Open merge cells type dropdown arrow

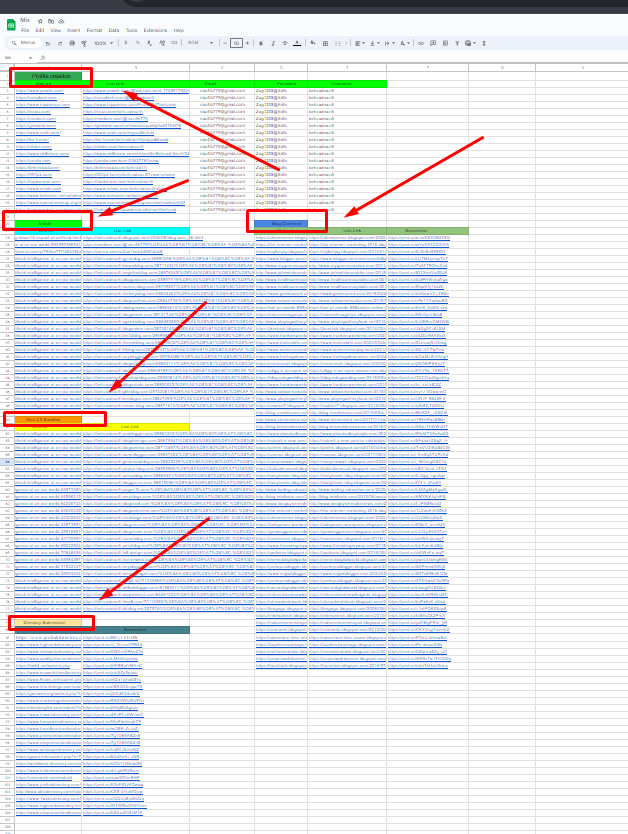347,43
